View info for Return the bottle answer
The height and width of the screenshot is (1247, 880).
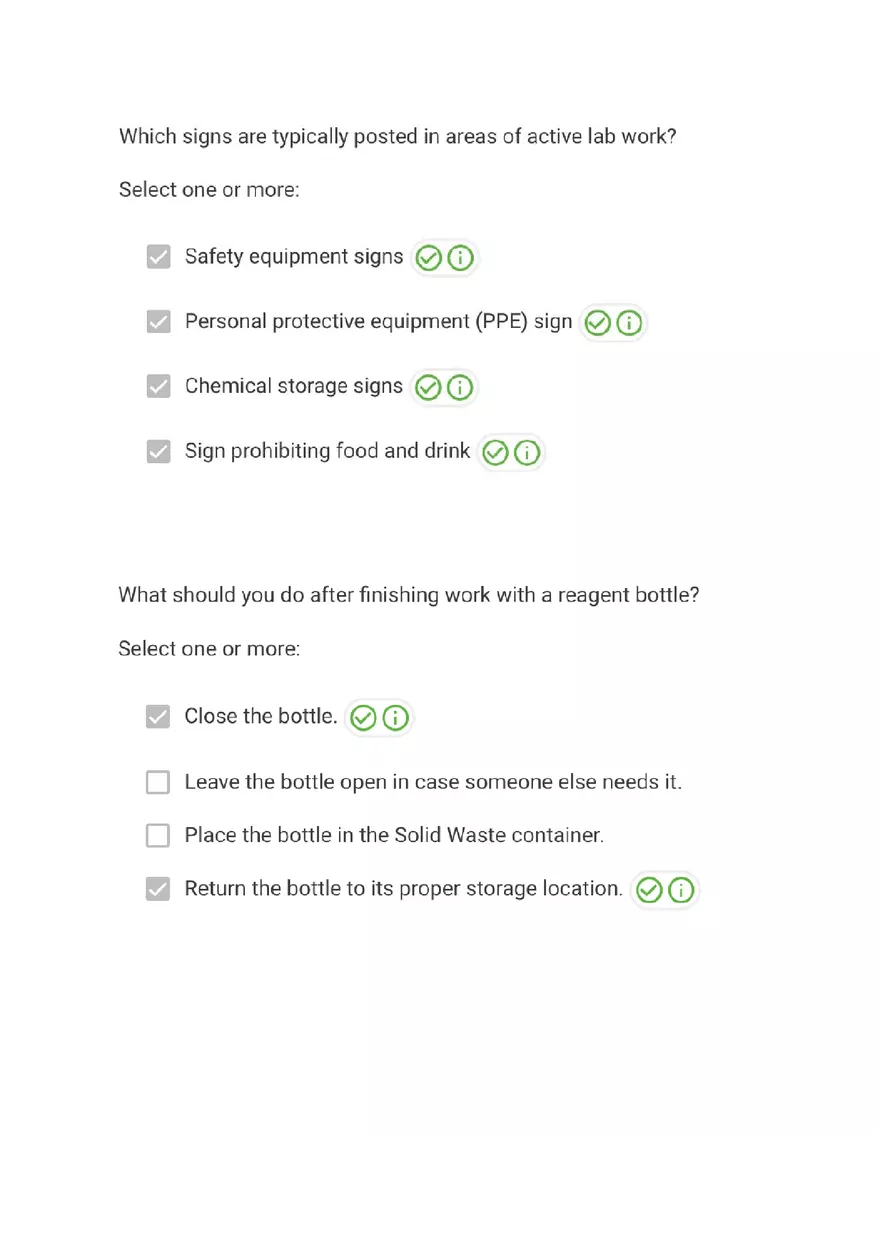pos(680,889)
